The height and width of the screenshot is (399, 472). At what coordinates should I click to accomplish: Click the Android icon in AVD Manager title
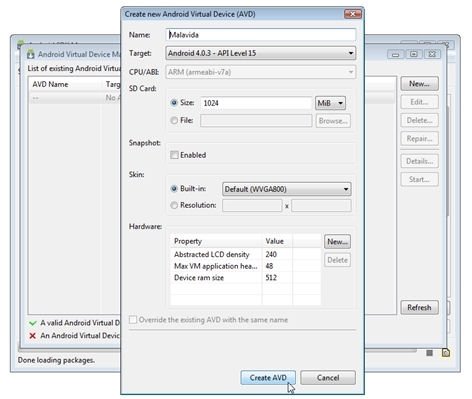[31, 54]
